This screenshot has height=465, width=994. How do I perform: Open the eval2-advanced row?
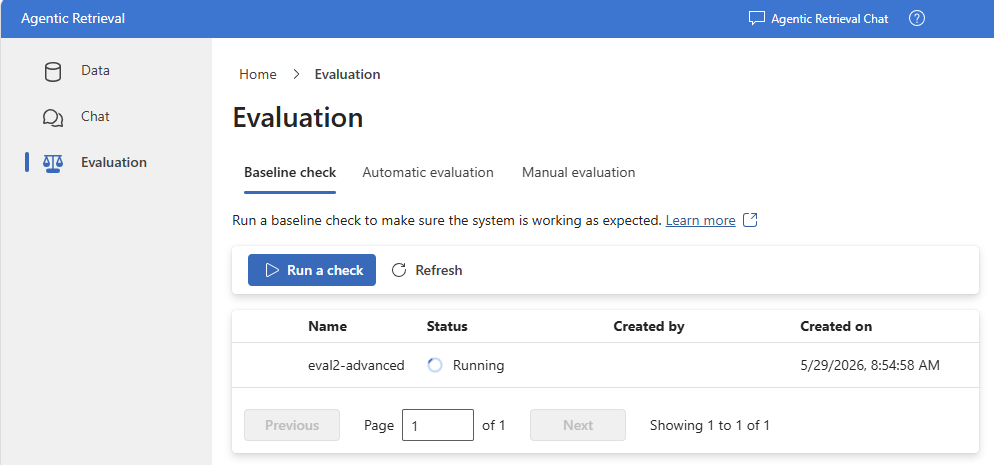click(605, 365)
